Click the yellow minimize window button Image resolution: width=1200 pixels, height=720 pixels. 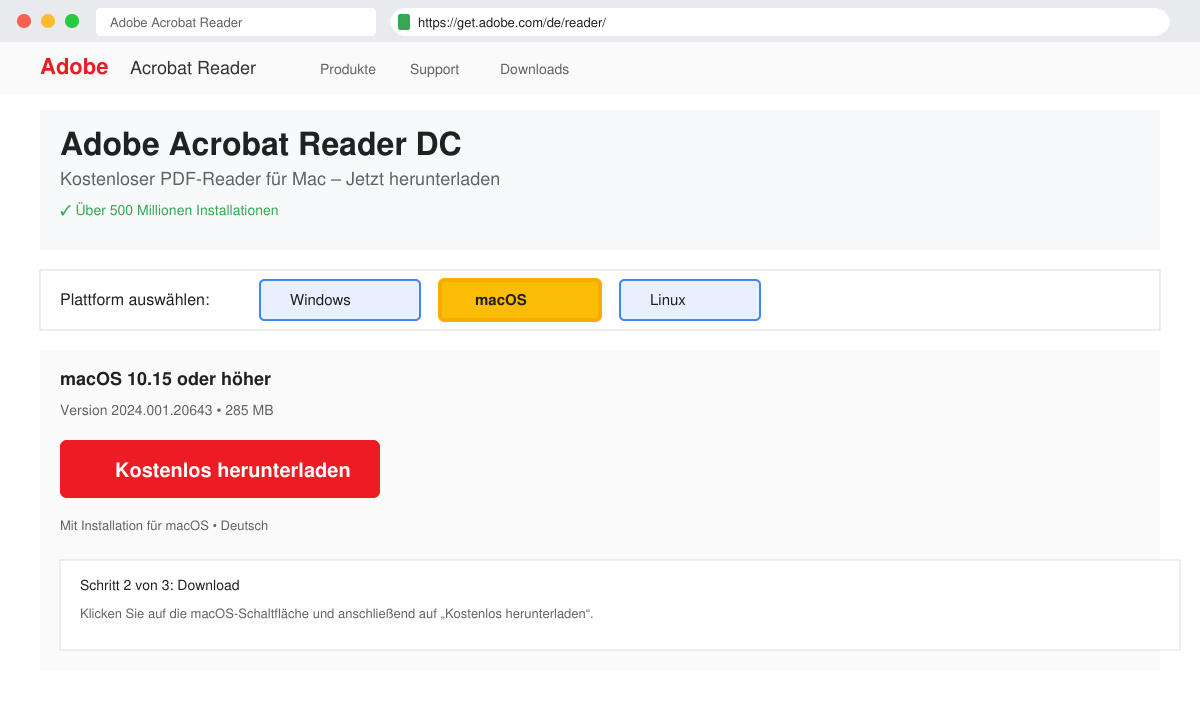point(48,21)
